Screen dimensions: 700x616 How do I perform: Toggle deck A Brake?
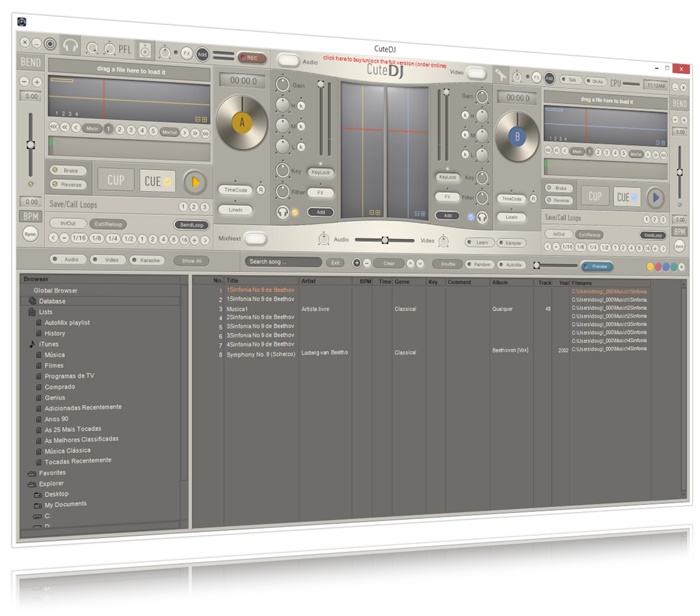[x=68, y=170]
